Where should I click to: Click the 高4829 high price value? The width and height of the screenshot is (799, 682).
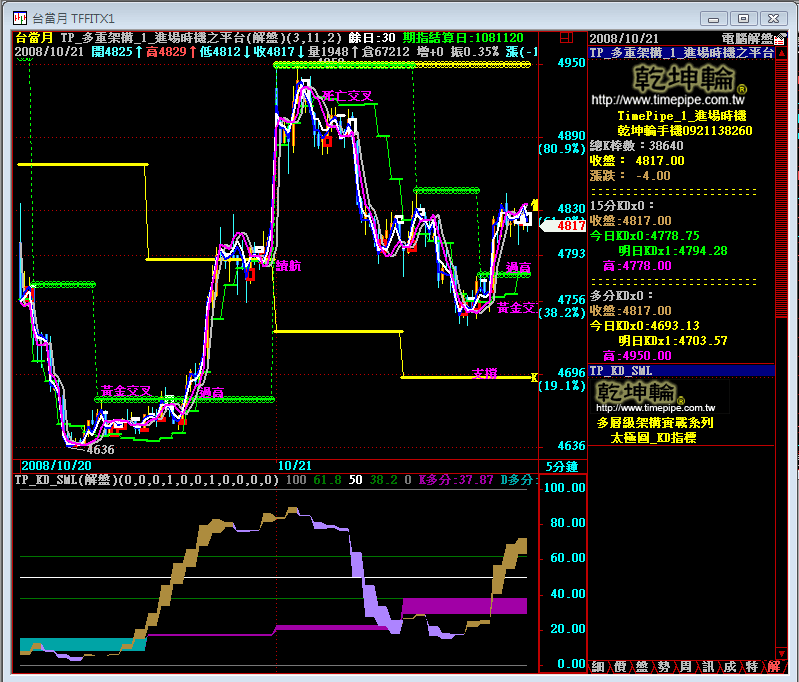coord(167,51)
